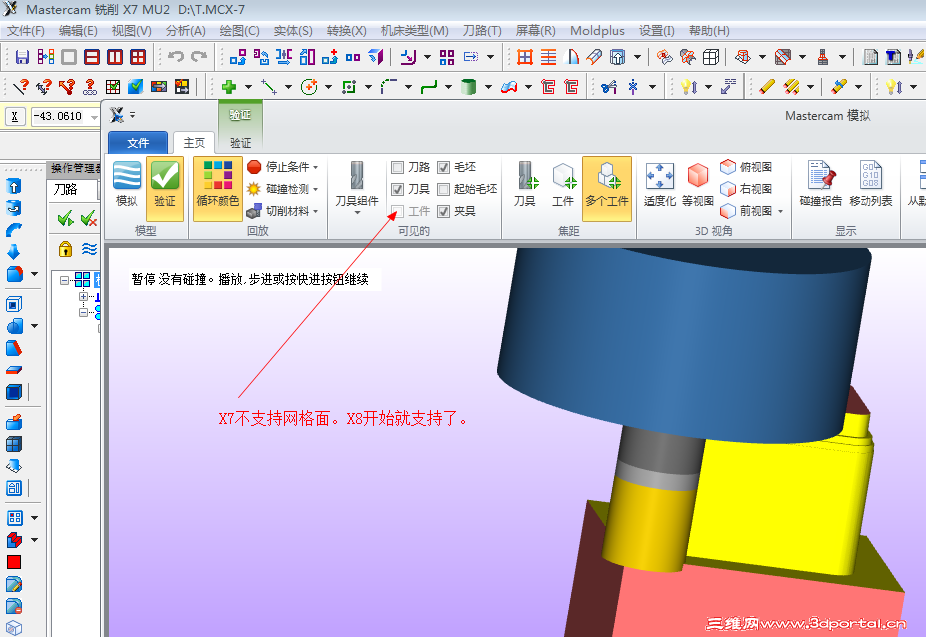
Task: Click the Undo arrow icon
Action: coord(176,57)
